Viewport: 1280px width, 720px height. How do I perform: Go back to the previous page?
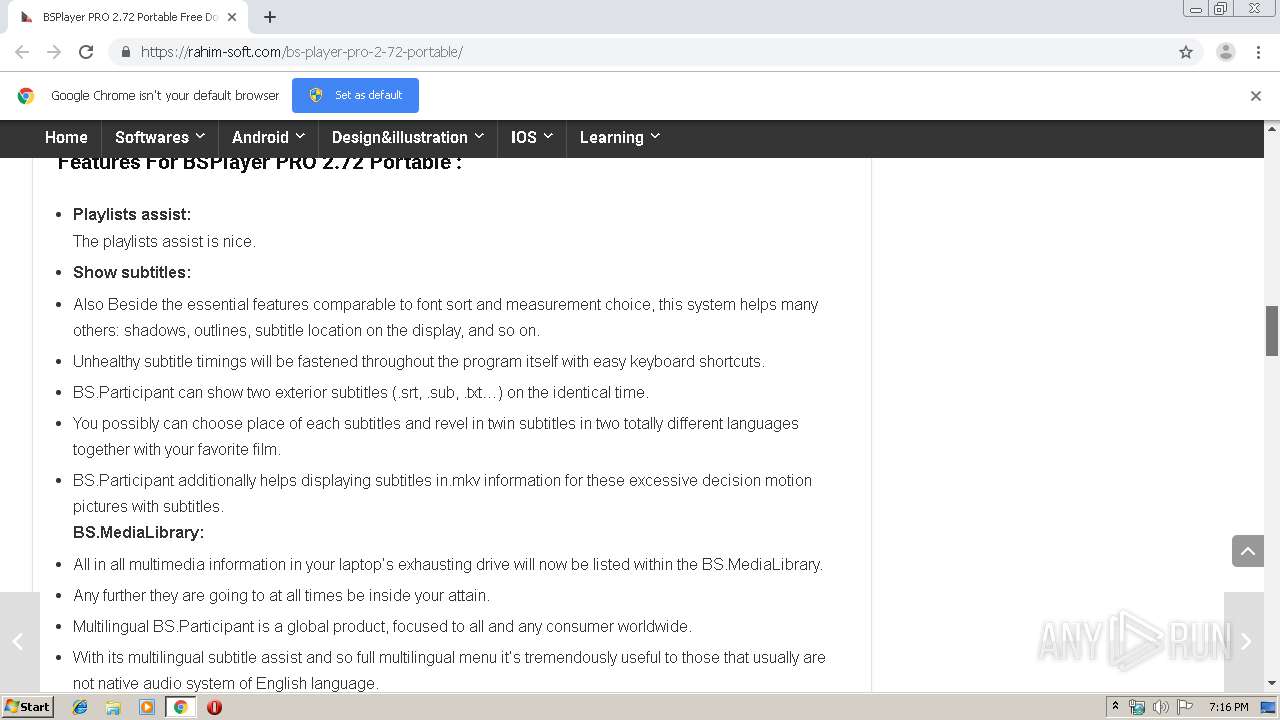[22, 52]
